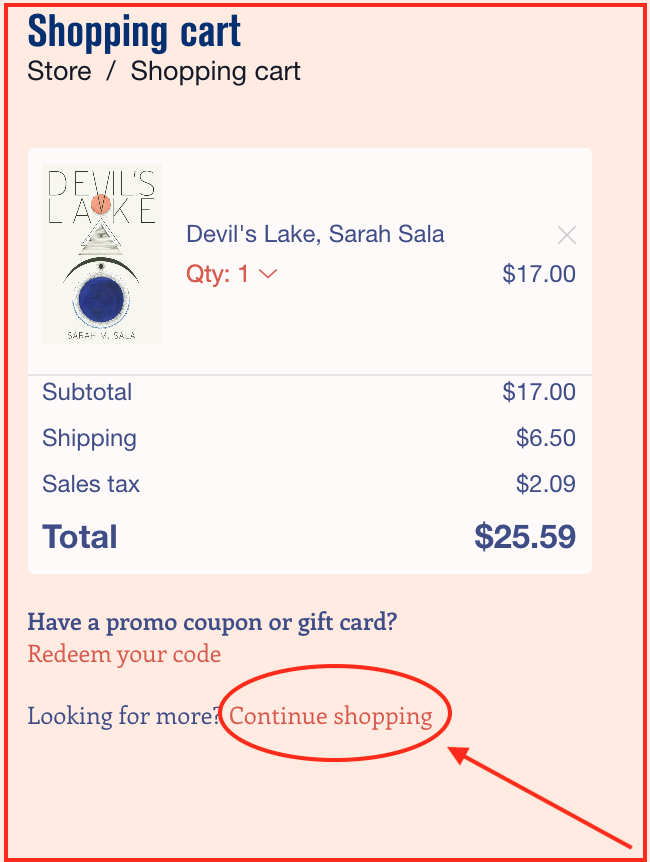Click the Shipping label
The width and height of the screenshot is (650, 862).
(89, 438)
